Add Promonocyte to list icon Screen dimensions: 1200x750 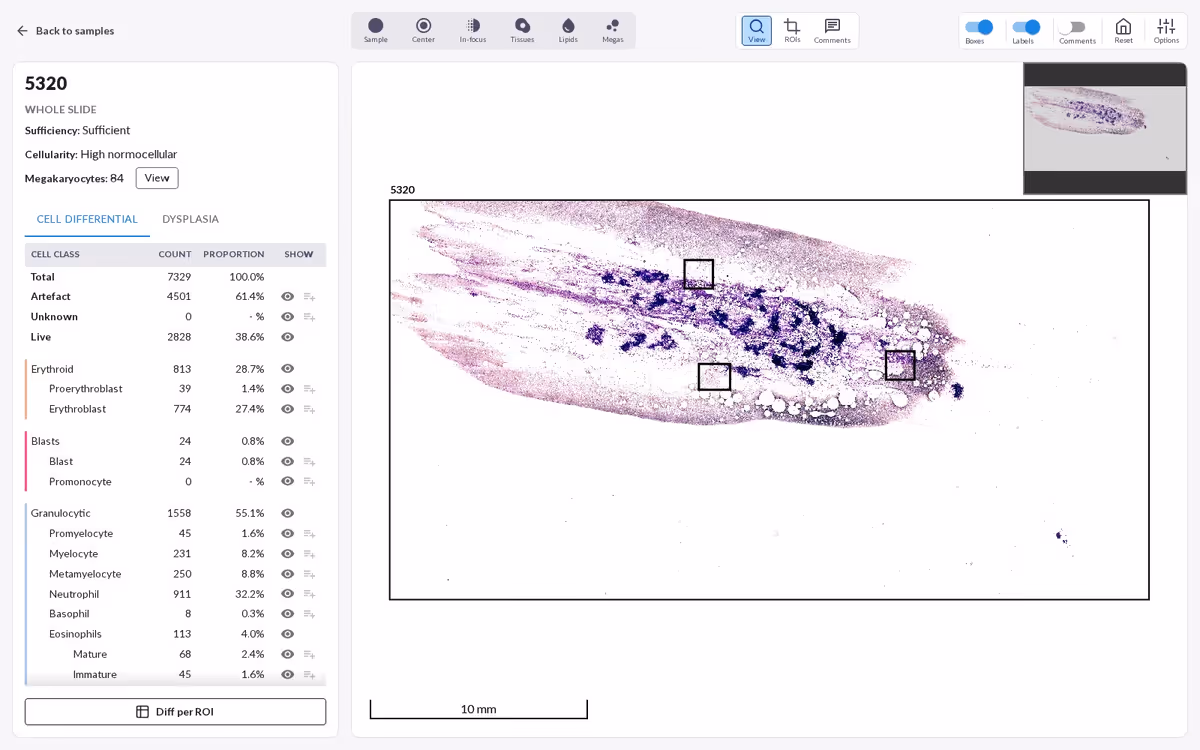(x=310, y=482)
